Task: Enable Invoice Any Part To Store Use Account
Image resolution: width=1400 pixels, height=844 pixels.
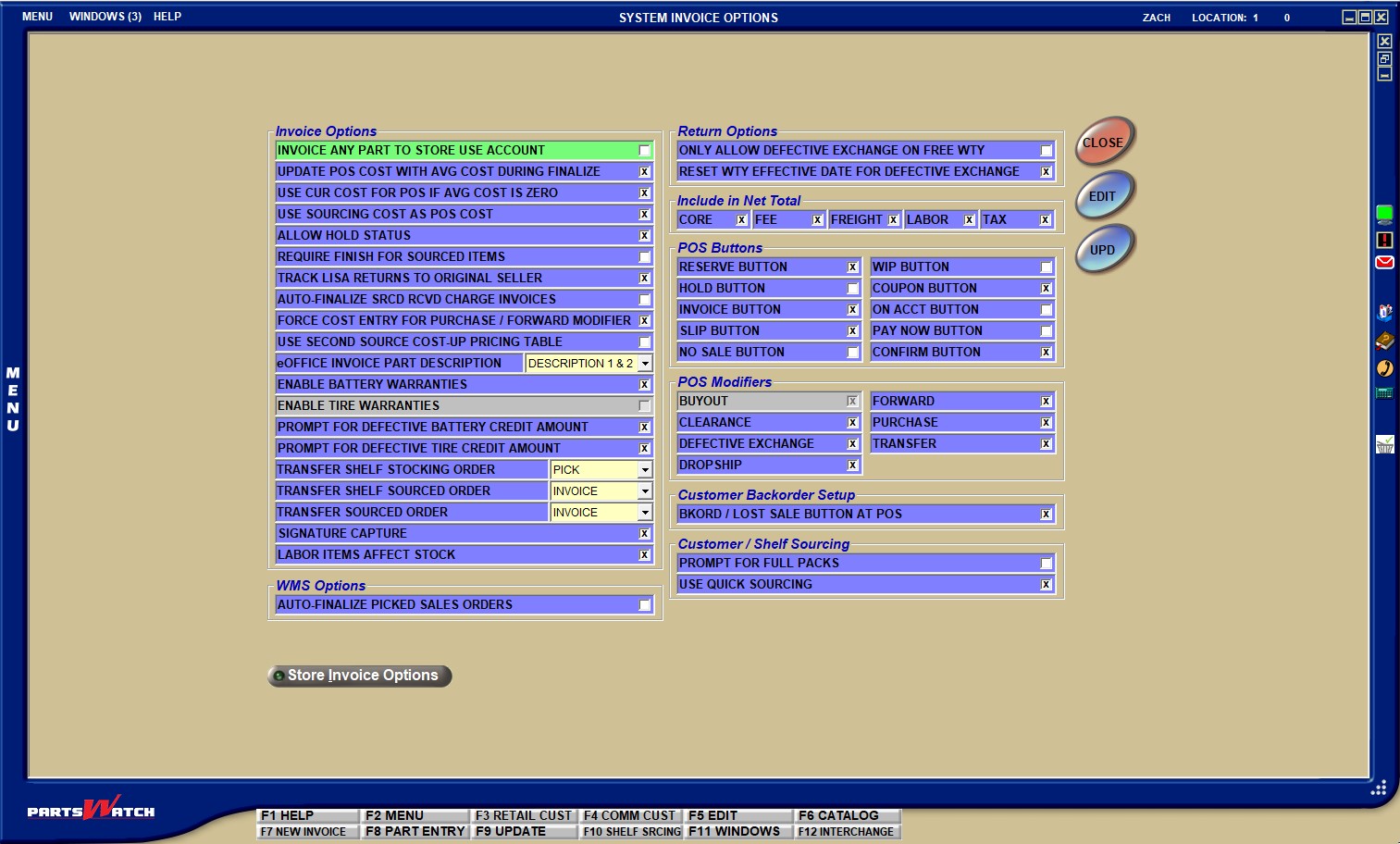Action: click(x=644, y=151)
